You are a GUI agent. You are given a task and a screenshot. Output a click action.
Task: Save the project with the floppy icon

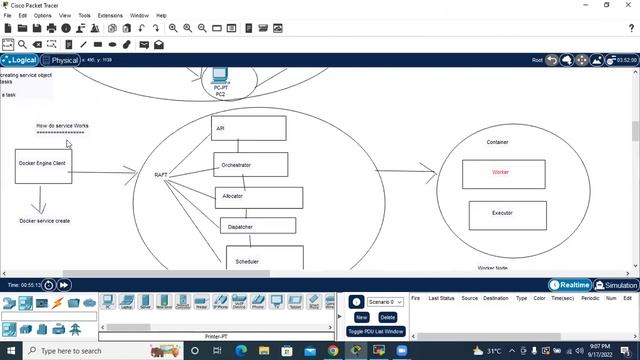pyautogui.click(x=37, y=28)
